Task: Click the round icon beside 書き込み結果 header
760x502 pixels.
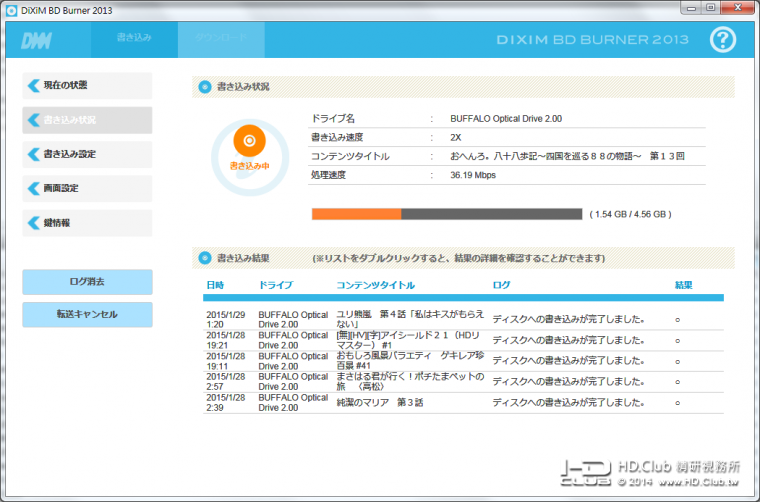Action: (x=205, y=258)
